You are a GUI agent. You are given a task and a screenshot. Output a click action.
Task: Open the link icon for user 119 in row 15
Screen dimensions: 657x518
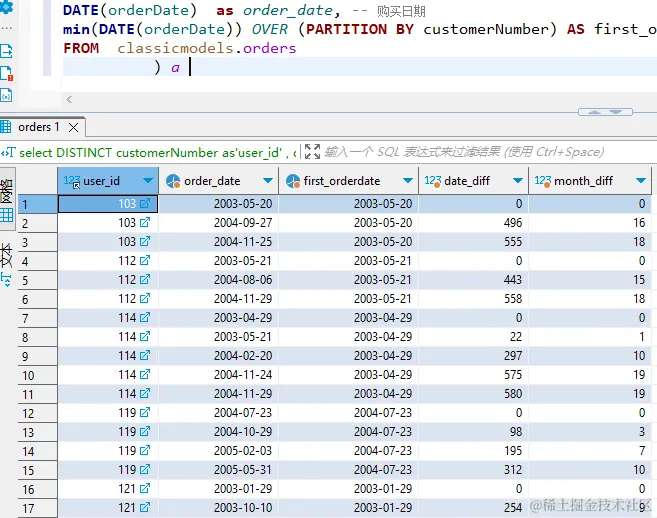(145, 470)
